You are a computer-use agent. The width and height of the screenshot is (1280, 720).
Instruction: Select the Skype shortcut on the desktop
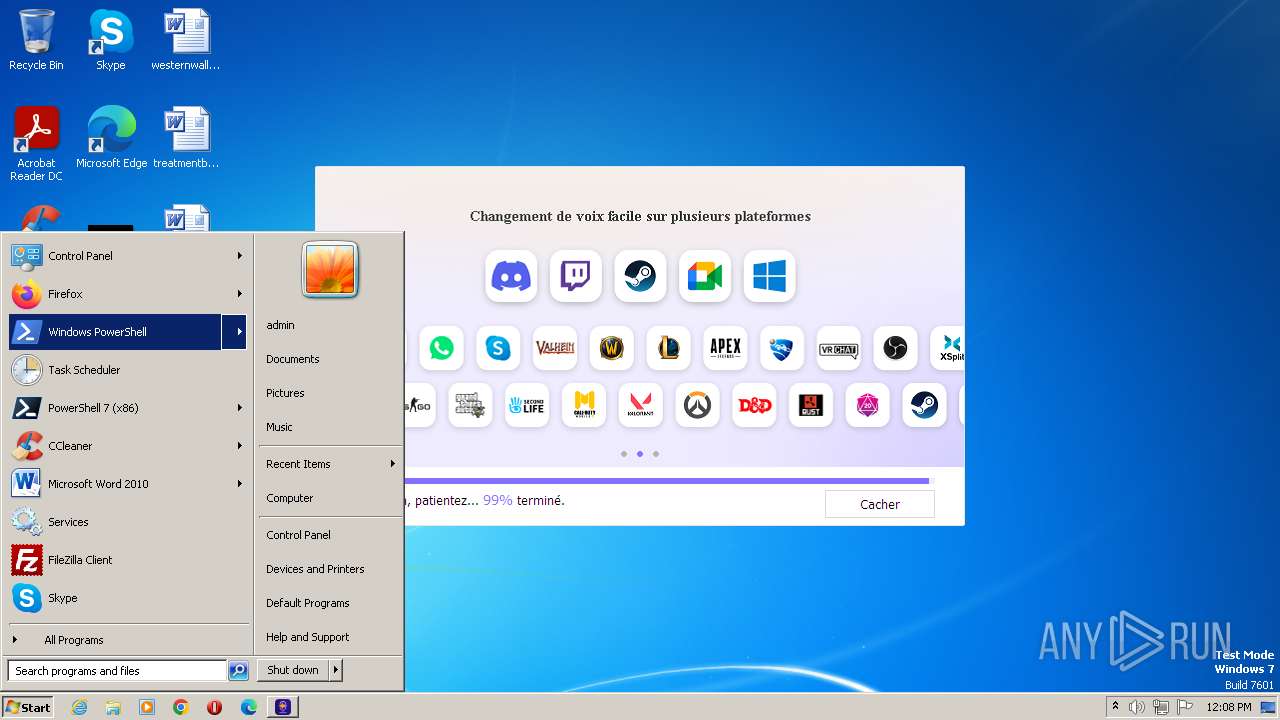[110, 40]
